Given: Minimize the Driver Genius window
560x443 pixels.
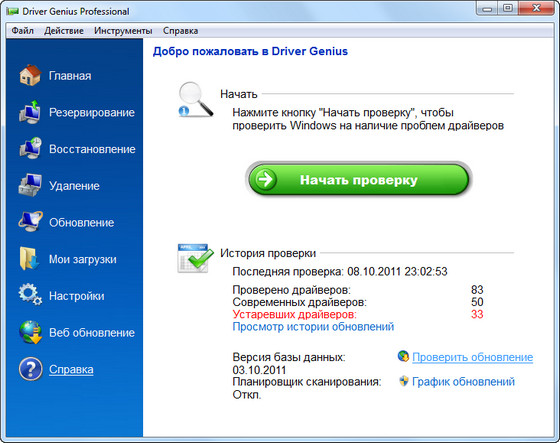Looking at the screenshot, I should click(x=487, y=8).
